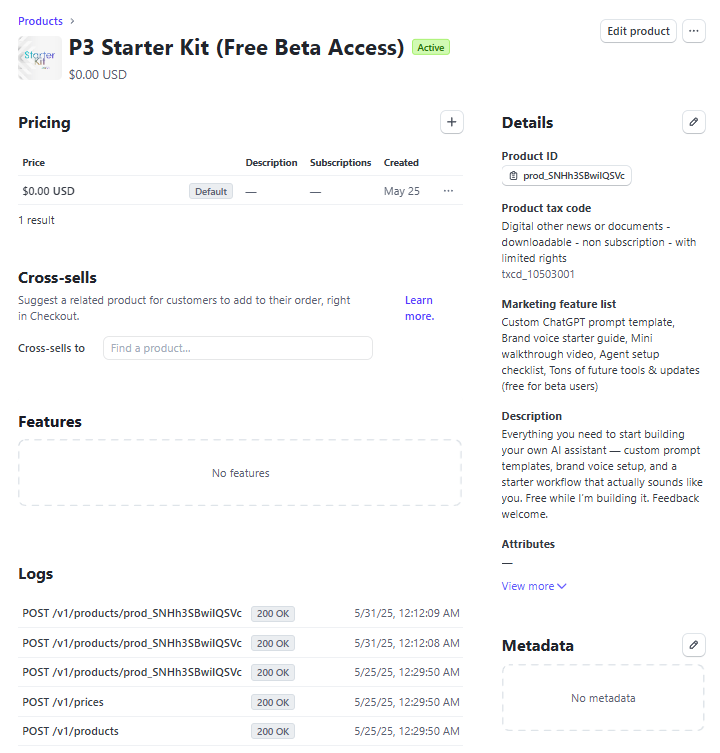Viewport: 720px width, 753px height.
Task: Open the product overflow menu beside Edit product
Action: pyautogui.click(x=694, y=31)
